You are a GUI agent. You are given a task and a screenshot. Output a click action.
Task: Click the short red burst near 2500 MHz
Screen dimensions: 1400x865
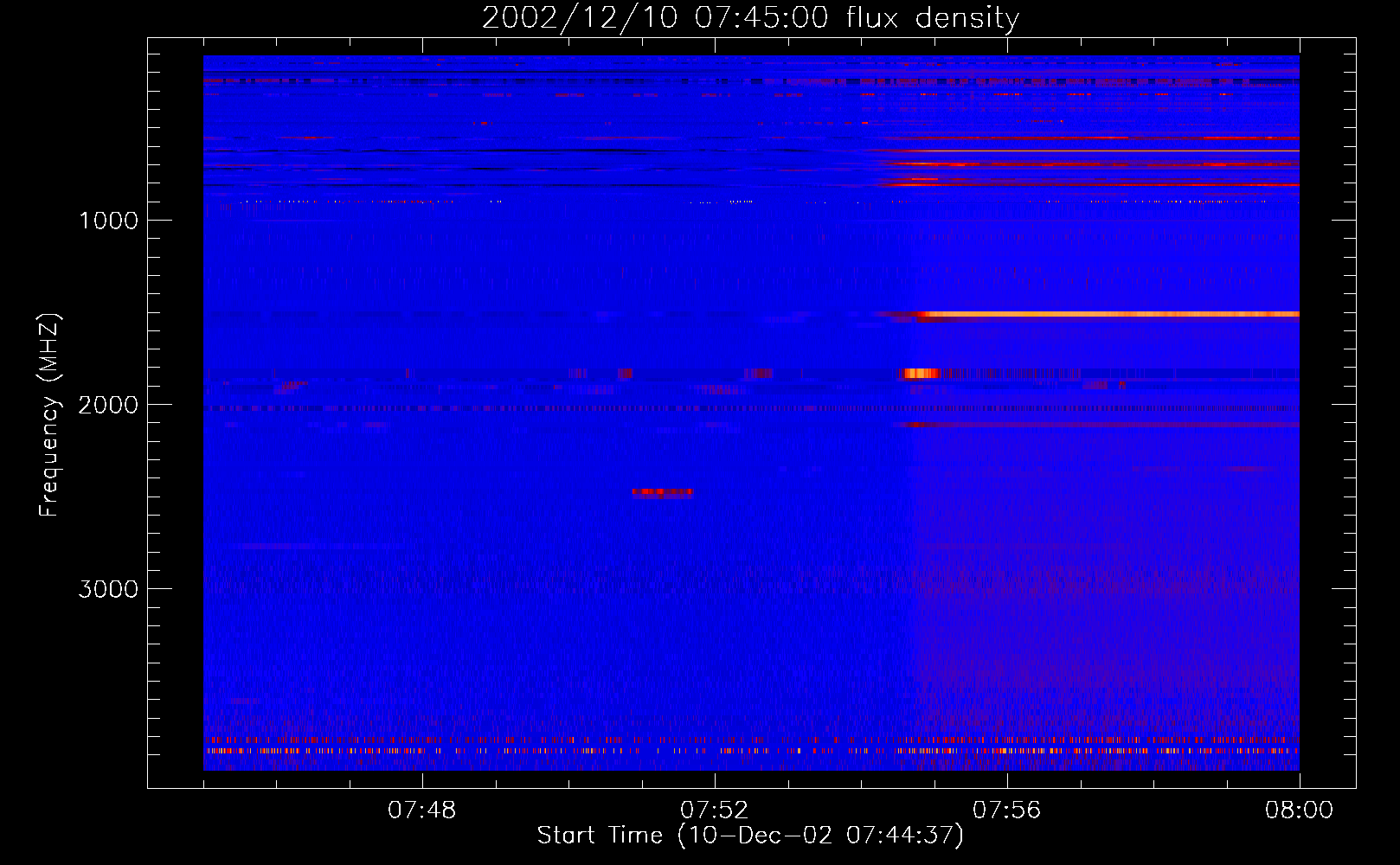(x=663, y=492)
